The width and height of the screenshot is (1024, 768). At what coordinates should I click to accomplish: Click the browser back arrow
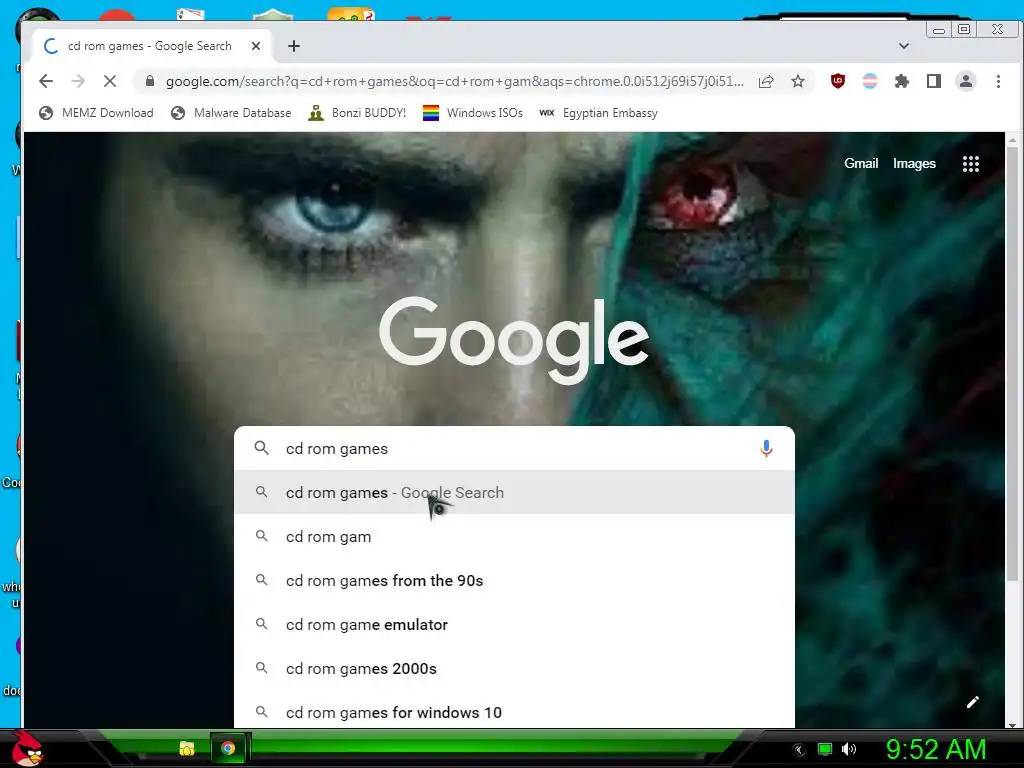(46, 81)
